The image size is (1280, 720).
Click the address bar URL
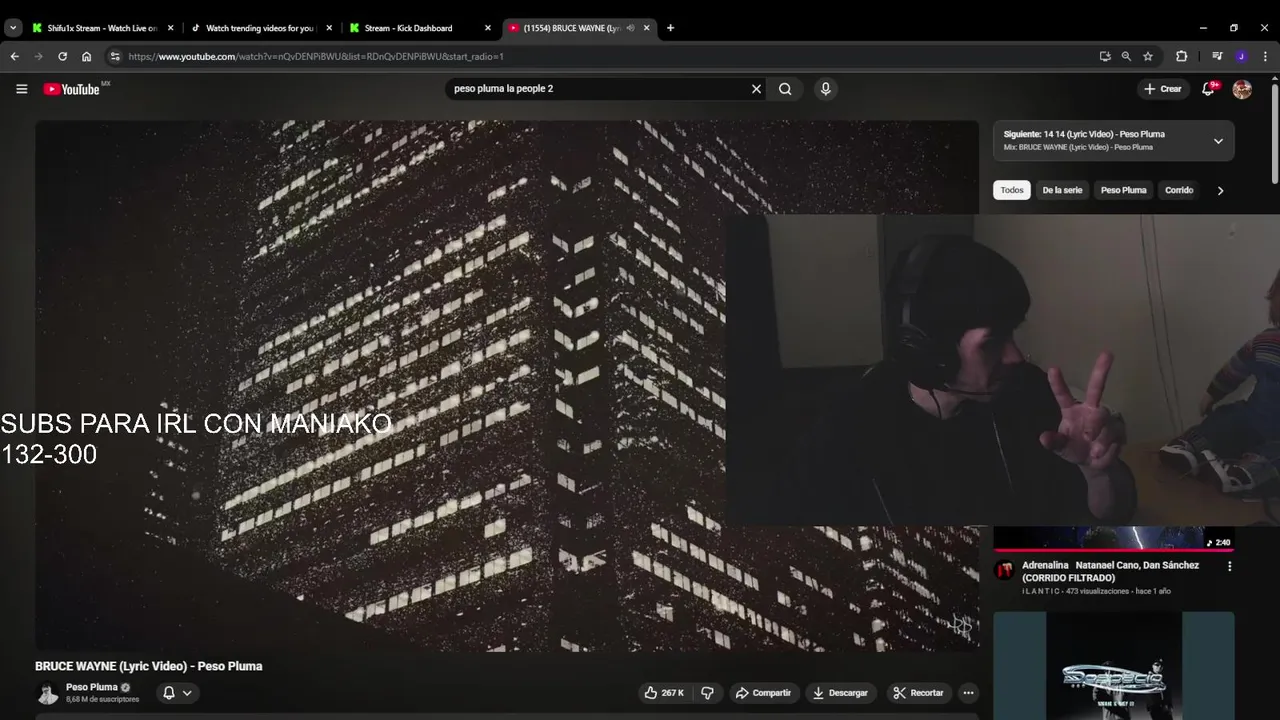coord(316,57)
